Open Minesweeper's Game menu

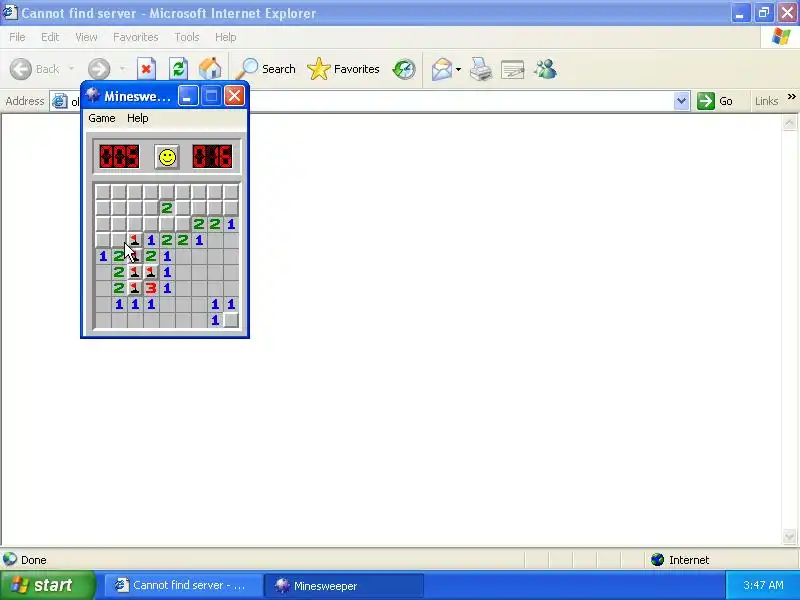[102, 118]
